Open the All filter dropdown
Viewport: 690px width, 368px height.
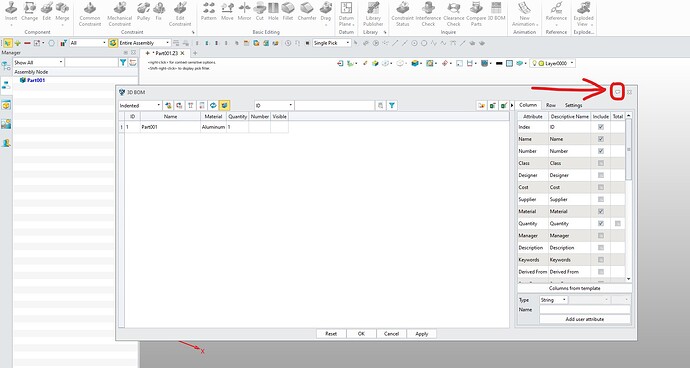click(88, 43)
